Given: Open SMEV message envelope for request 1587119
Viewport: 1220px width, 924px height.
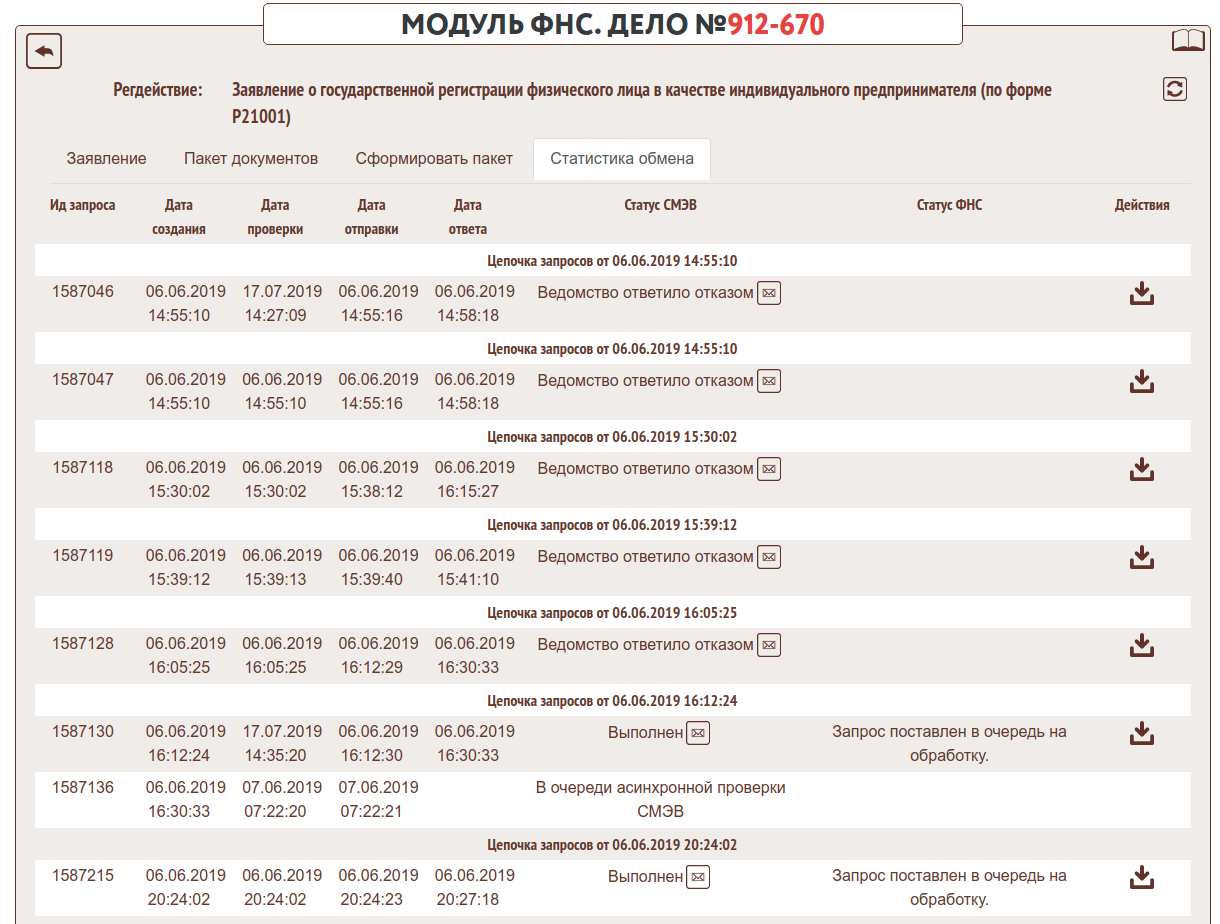Looking at the screenshot, I should coord(768,557).
